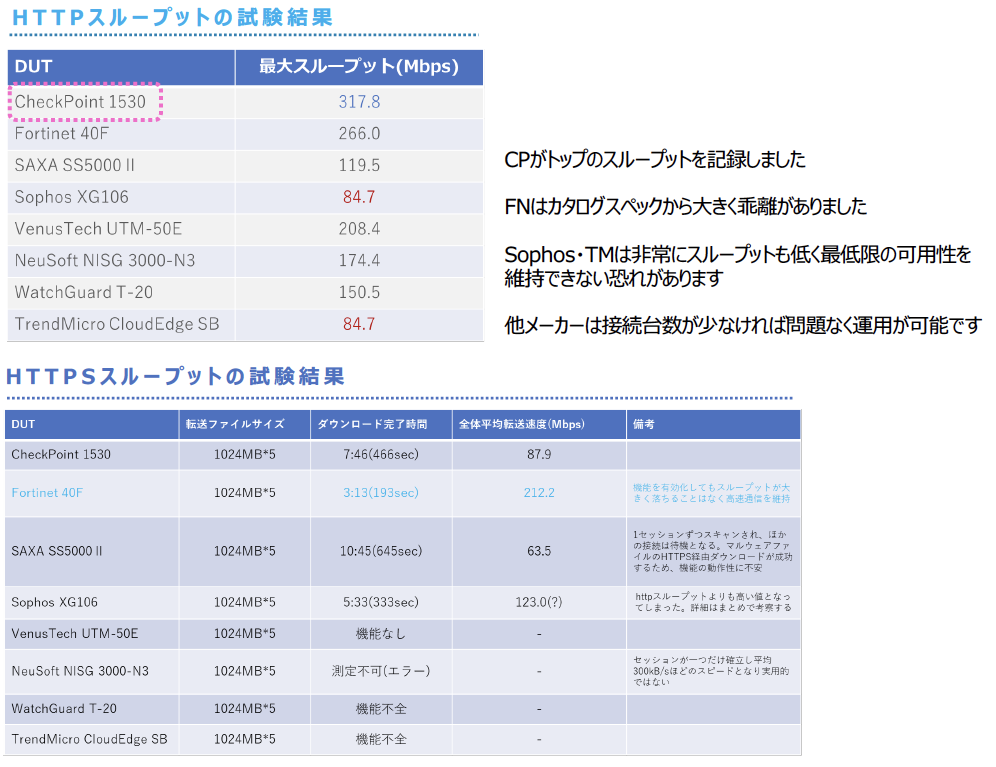Click the 123.0(?) speed value for Sophos
Viewport: 996px width, 767px height.
[539, 602]
